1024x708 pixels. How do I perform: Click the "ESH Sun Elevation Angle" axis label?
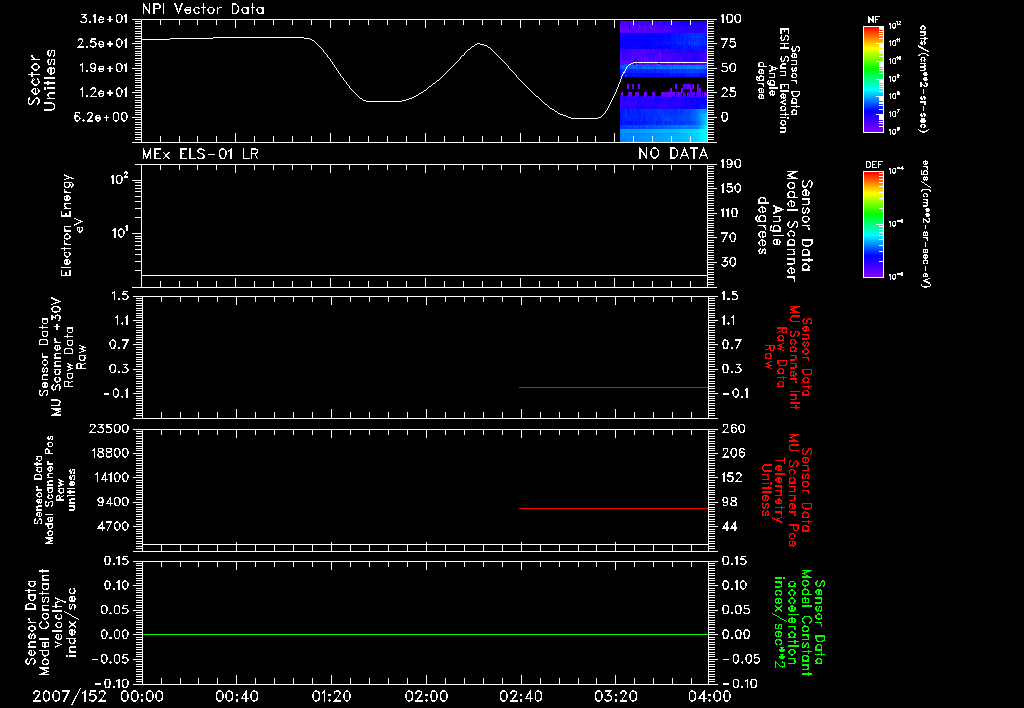pyautogui.click(x=776, y=81)
